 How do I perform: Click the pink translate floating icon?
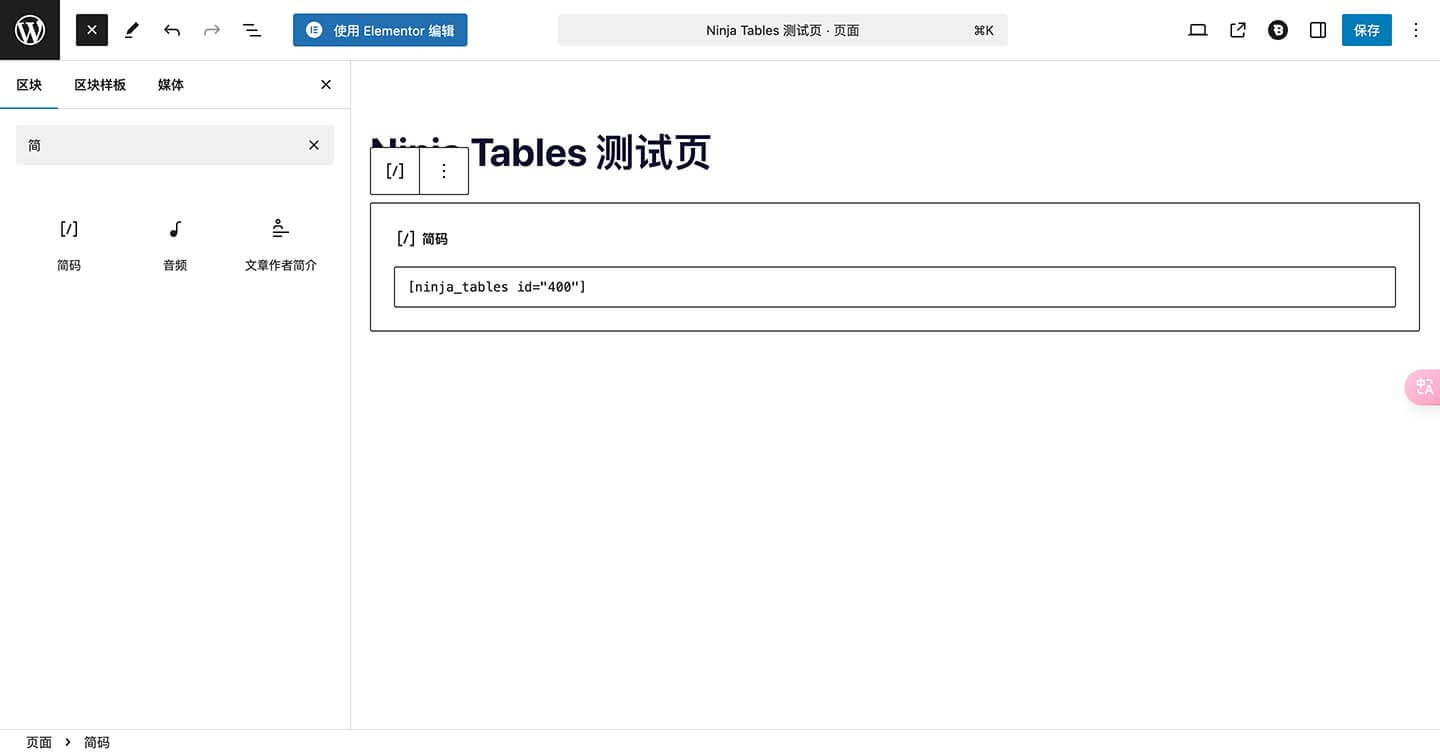(1424, 387)
